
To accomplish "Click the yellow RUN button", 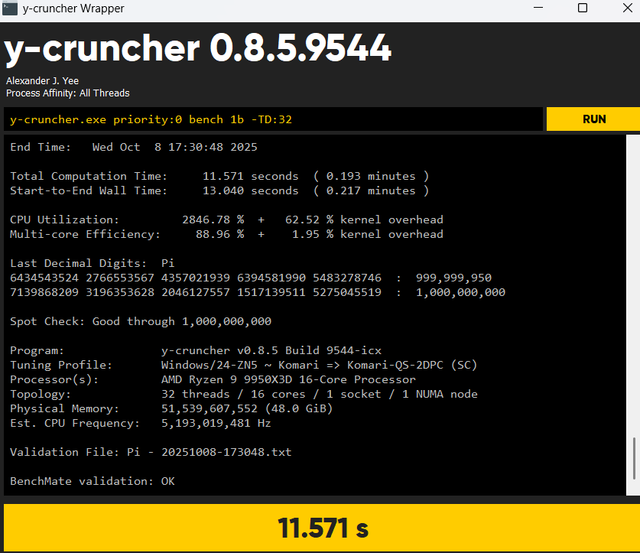I will coord(593,119).
